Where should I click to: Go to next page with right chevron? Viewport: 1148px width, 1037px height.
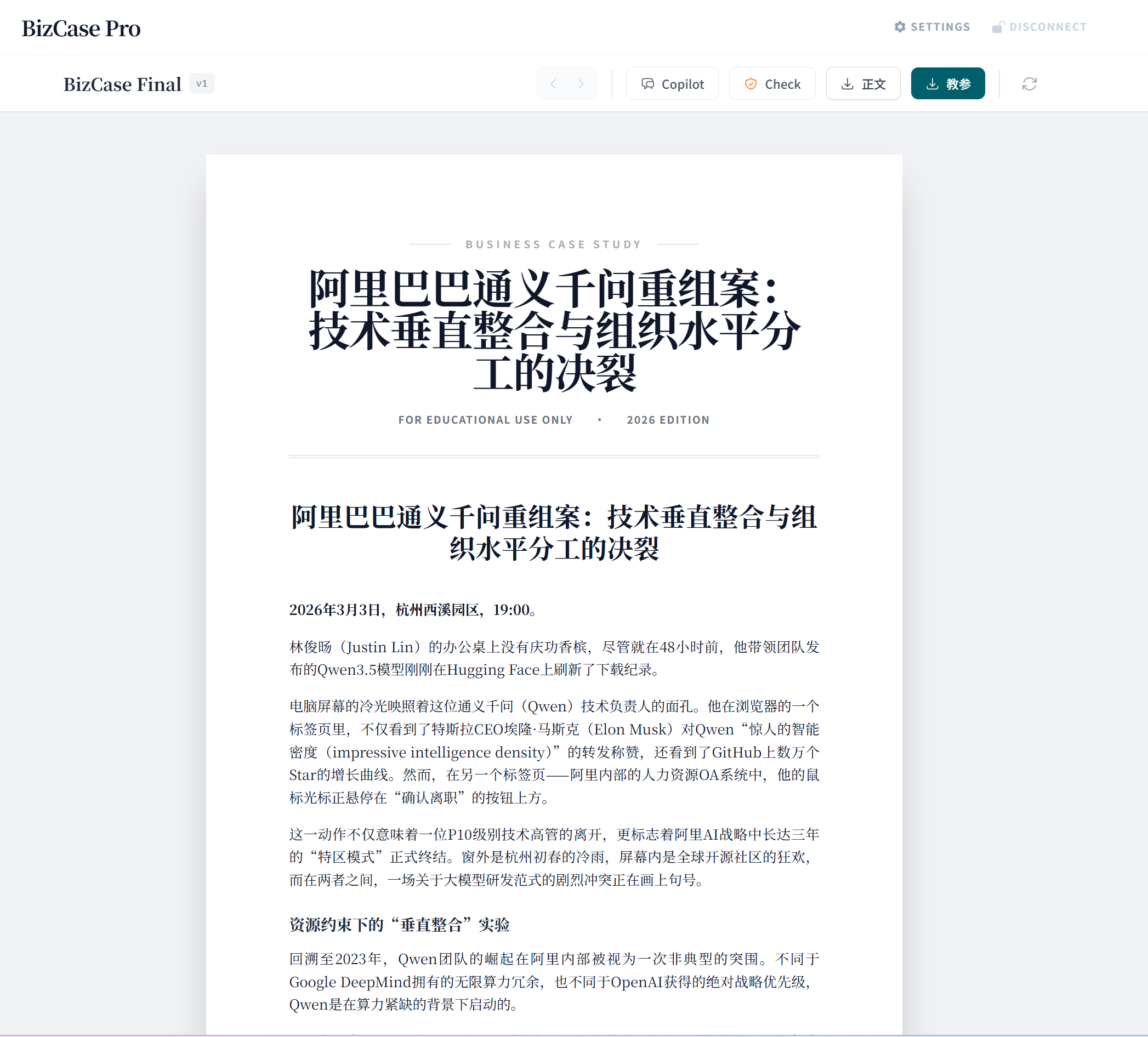[581, 84]
